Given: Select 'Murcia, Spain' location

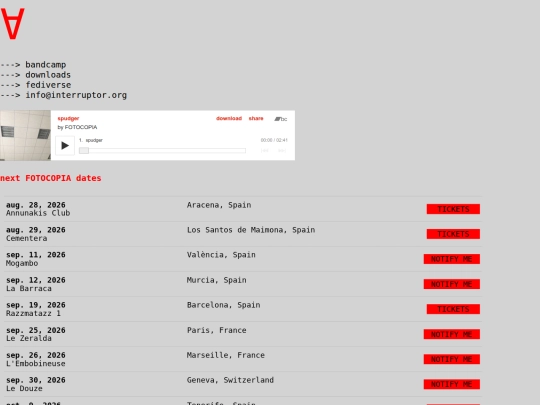Looking at the screenshot, I should [217, 280].
